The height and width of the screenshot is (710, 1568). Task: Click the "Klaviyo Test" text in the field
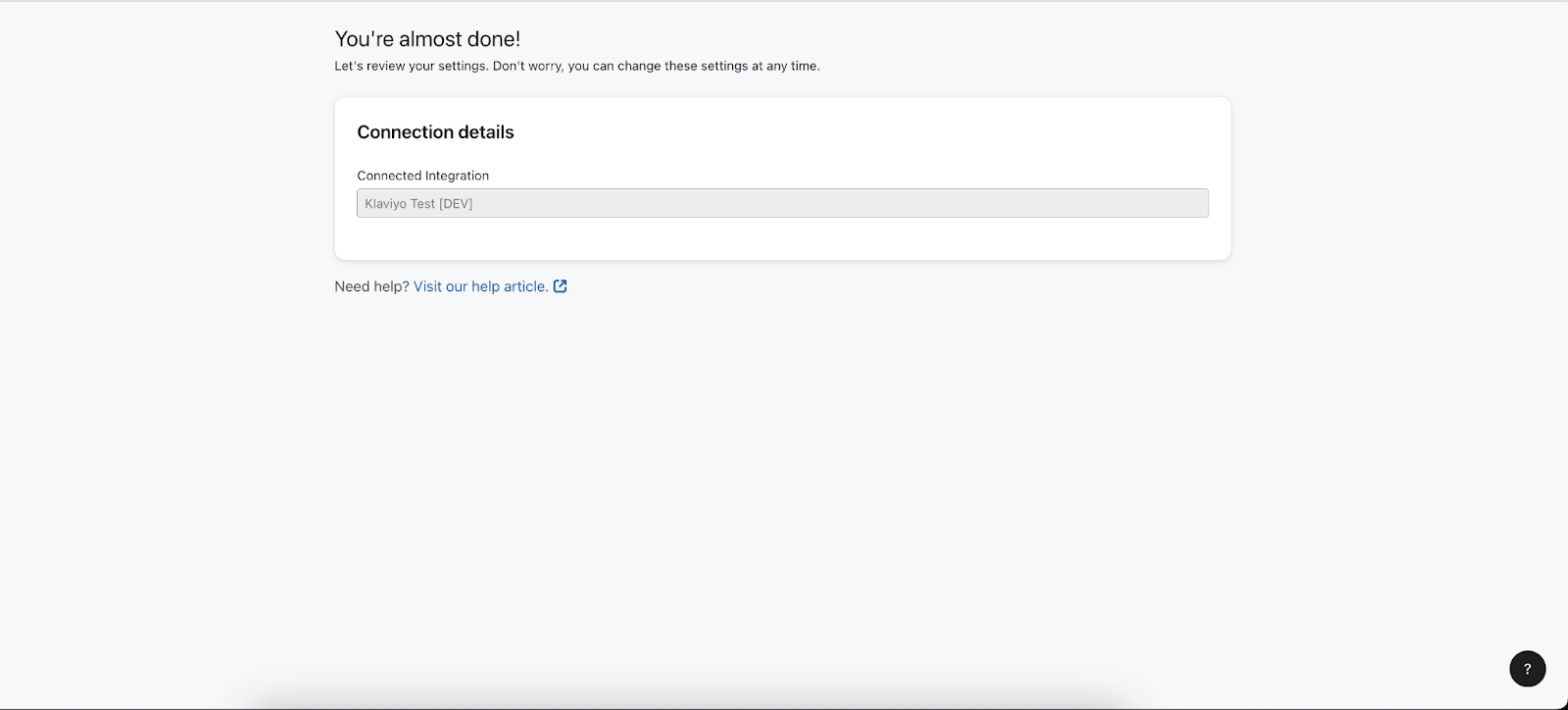(400, 204)
